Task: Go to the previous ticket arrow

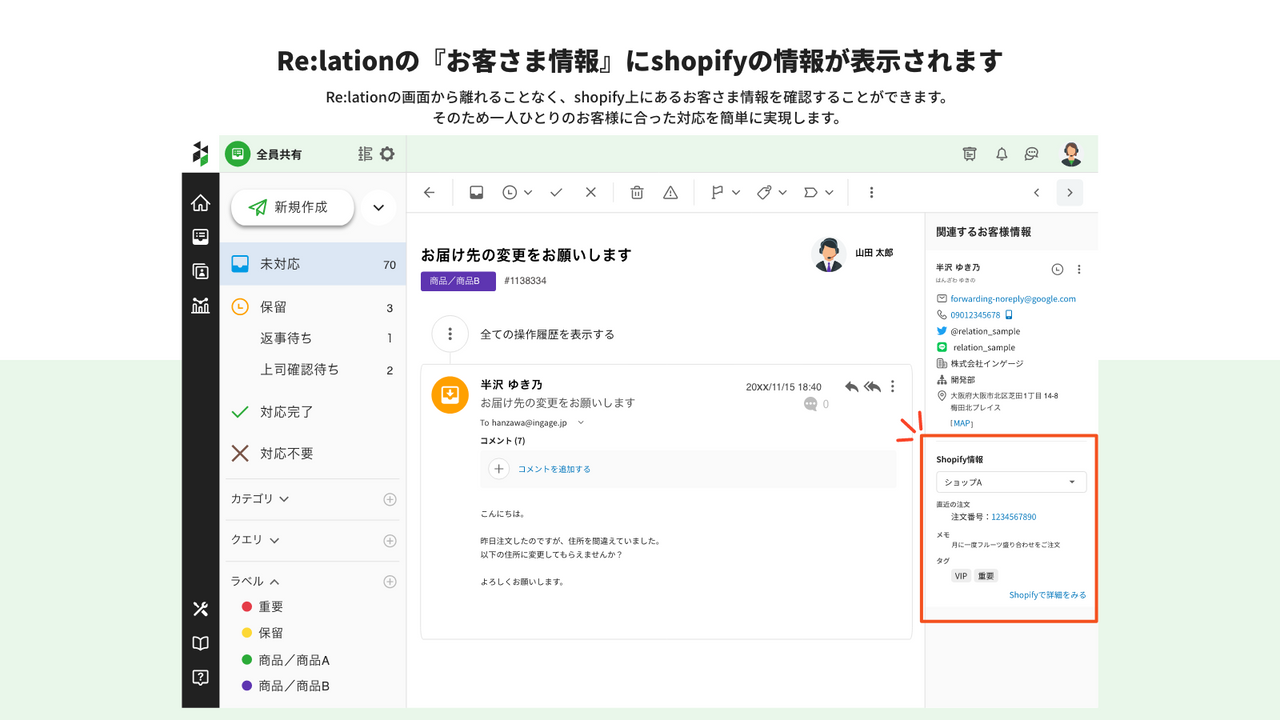Action: tap(1036, 192)
